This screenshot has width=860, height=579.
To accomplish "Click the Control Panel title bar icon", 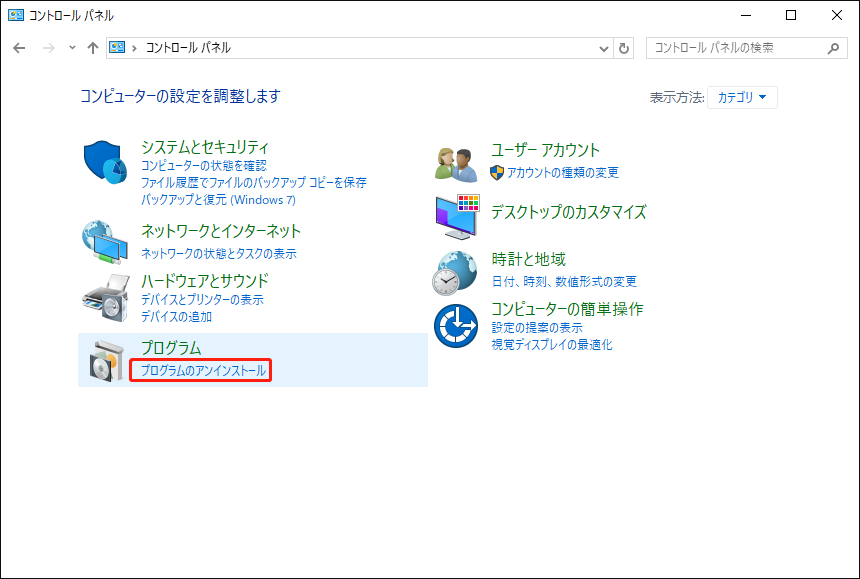I will click(16, 15).
